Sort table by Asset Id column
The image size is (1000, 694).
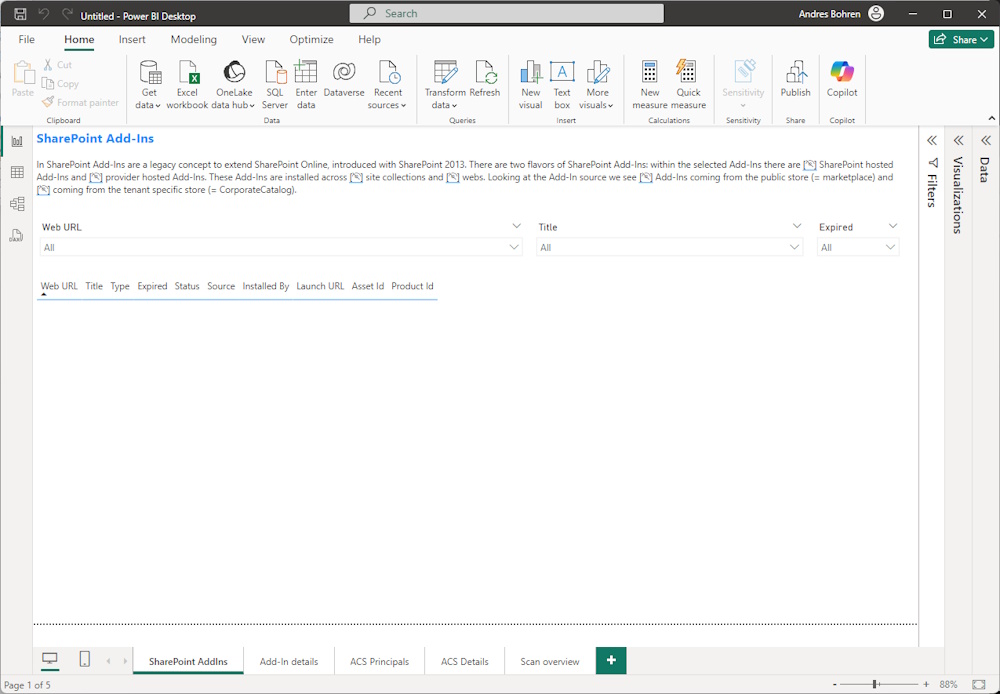click(367, 286)
